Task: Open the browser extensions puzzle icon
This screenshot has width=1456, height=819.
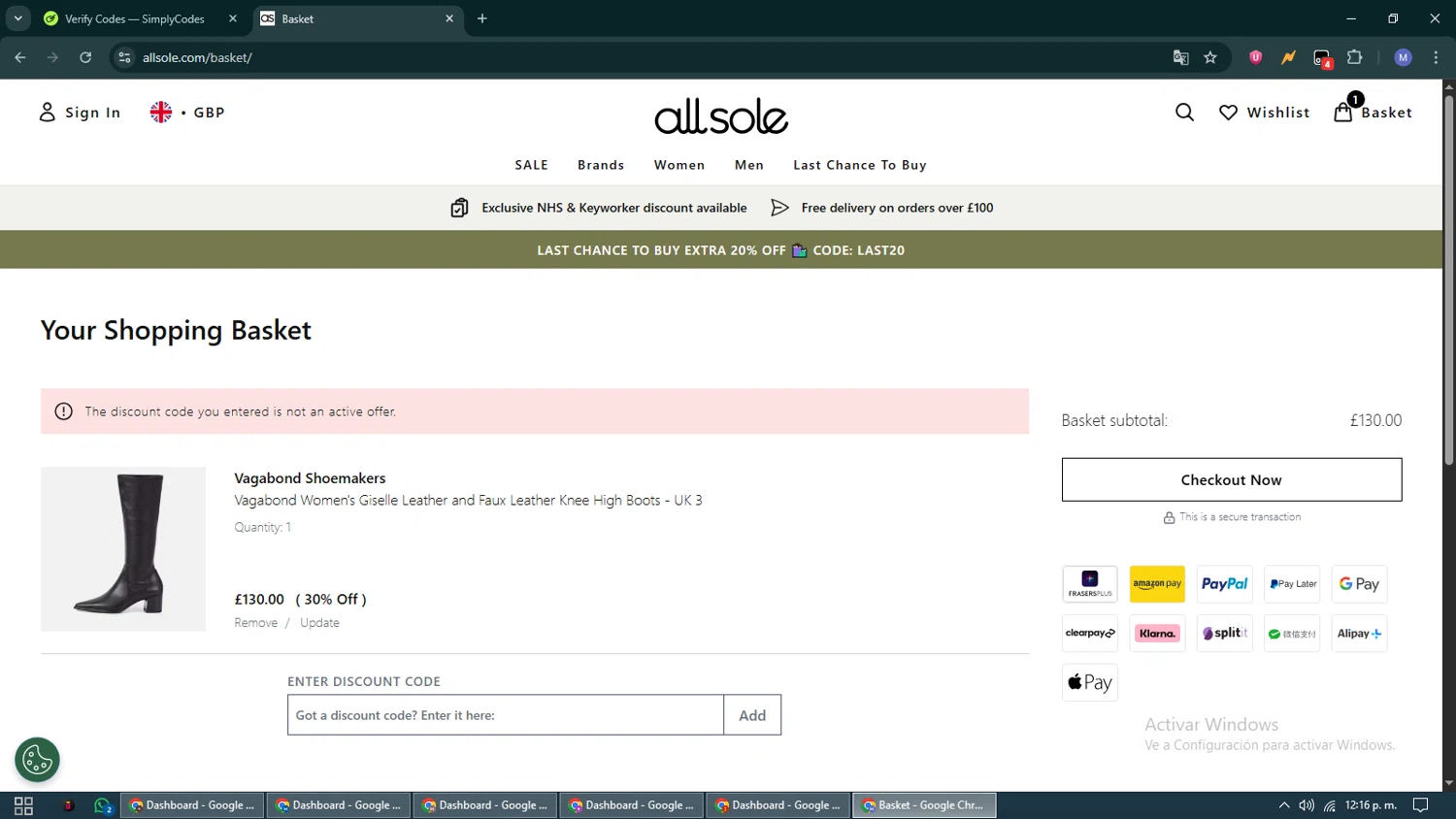Action: pos(1355,57)
